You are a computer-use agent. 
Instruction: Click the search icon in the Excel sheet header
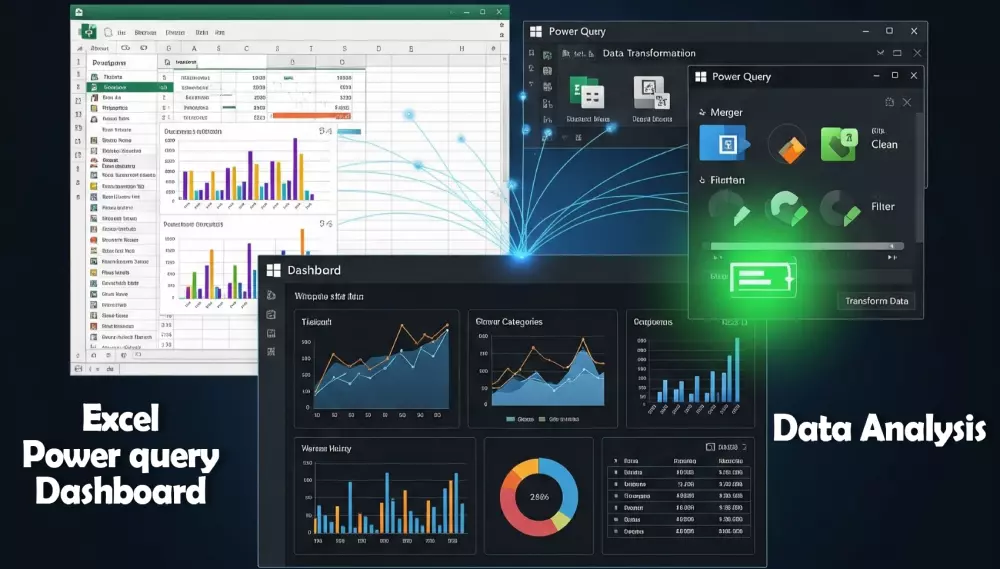[x=167, y=63]
